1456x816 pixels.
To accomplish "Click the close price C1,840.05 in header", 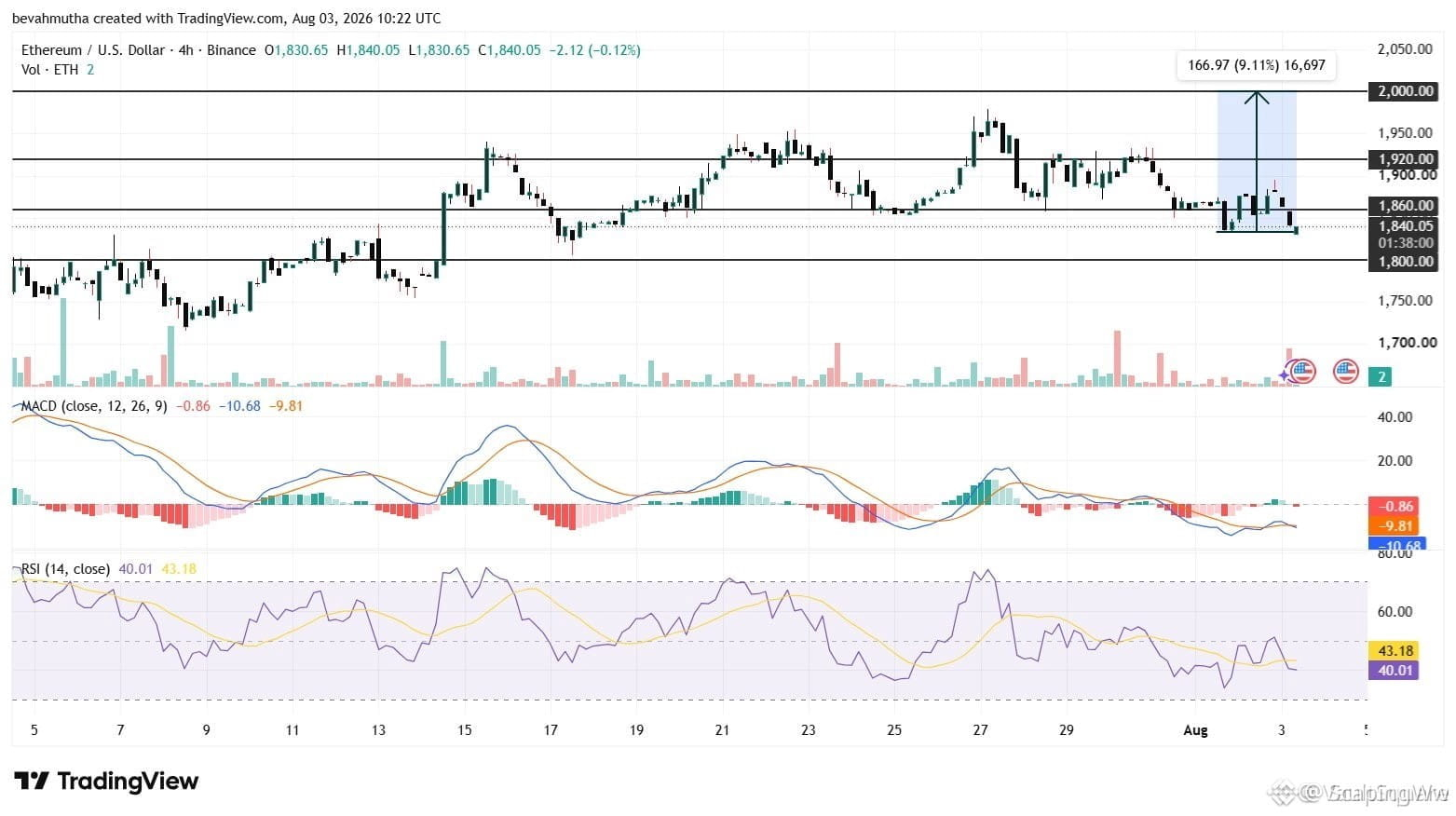I will (510, 50).
